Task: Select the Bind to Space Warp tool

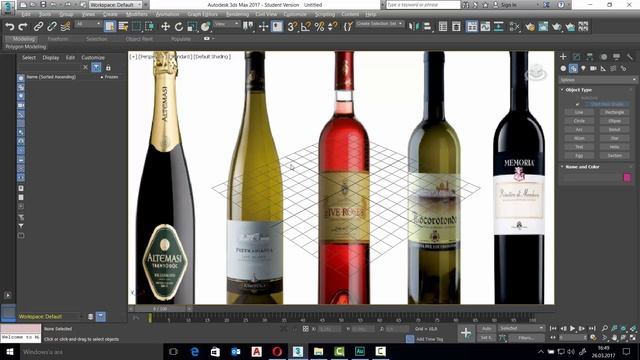Action: (x=65, y=27)
